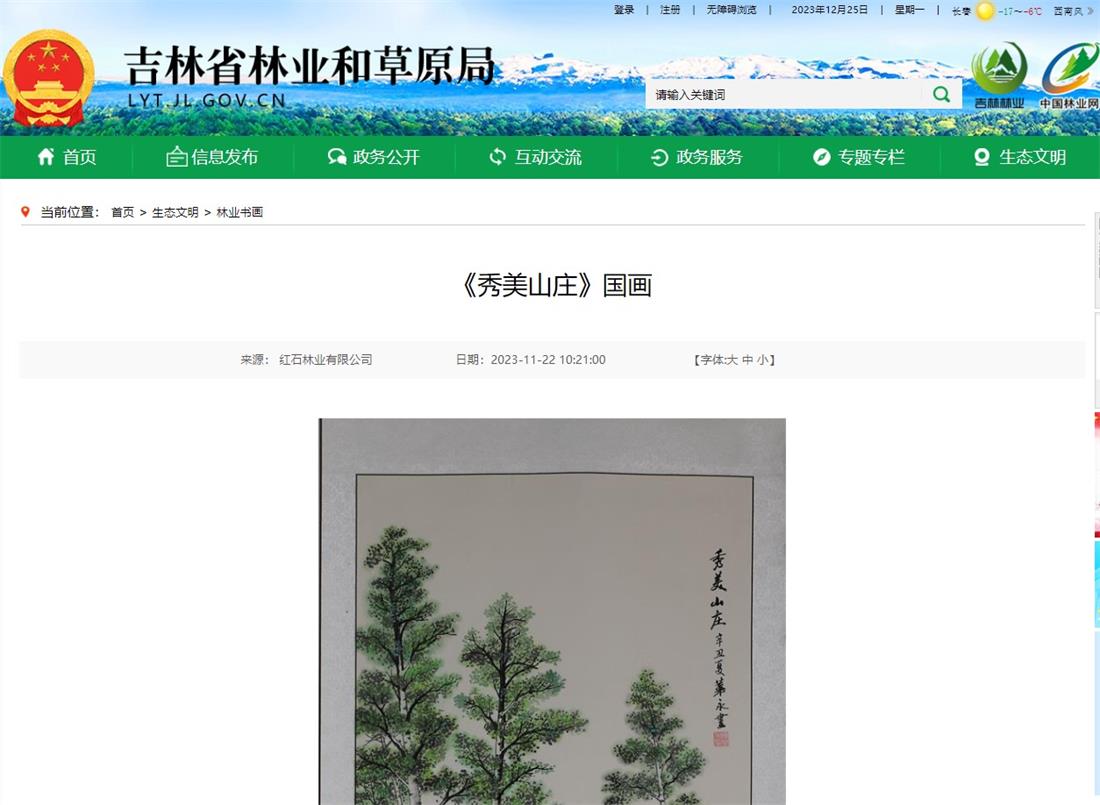Click the 林业书画 breadcrumb link

[x=239, y=212]
